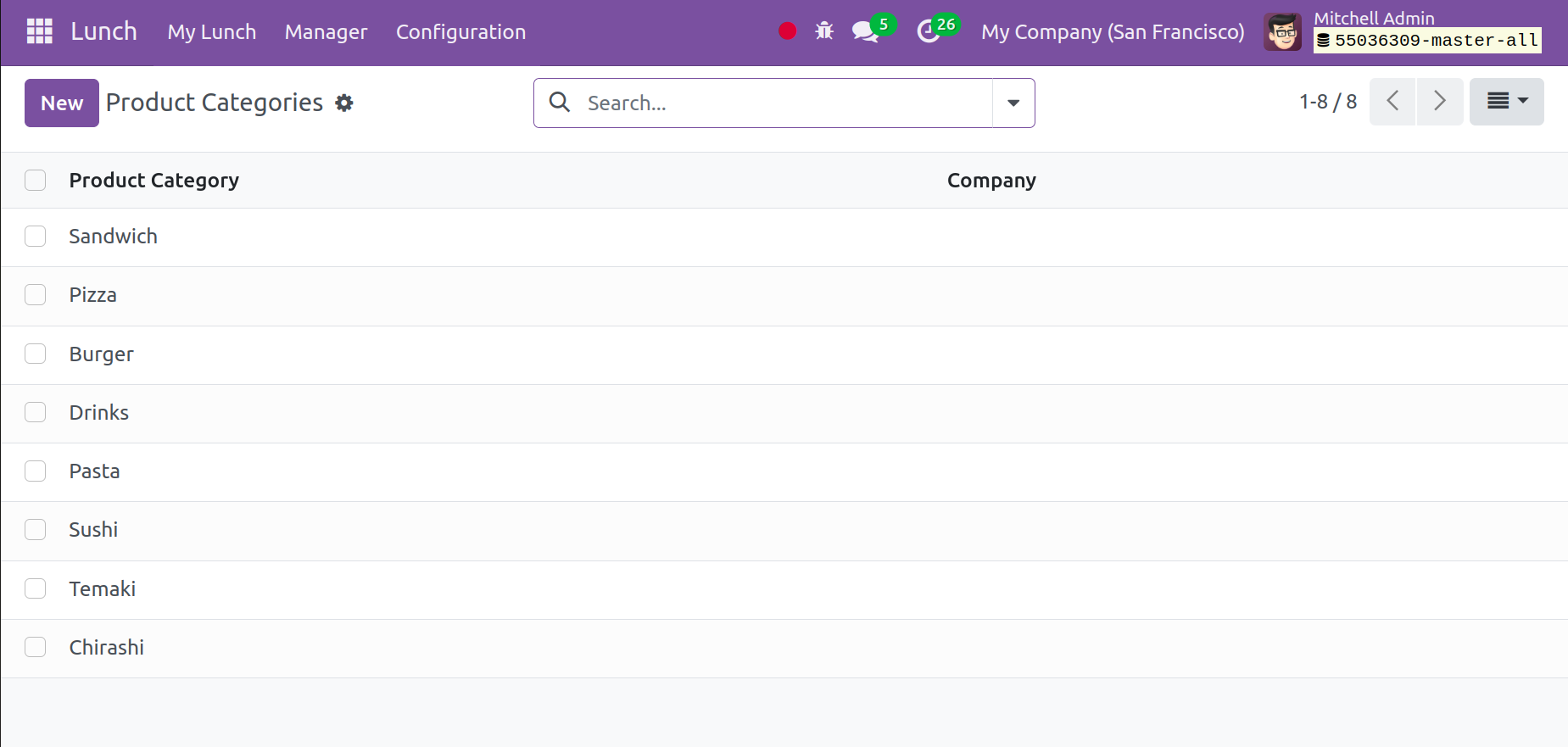Open the Manager menu

(326, 32)
